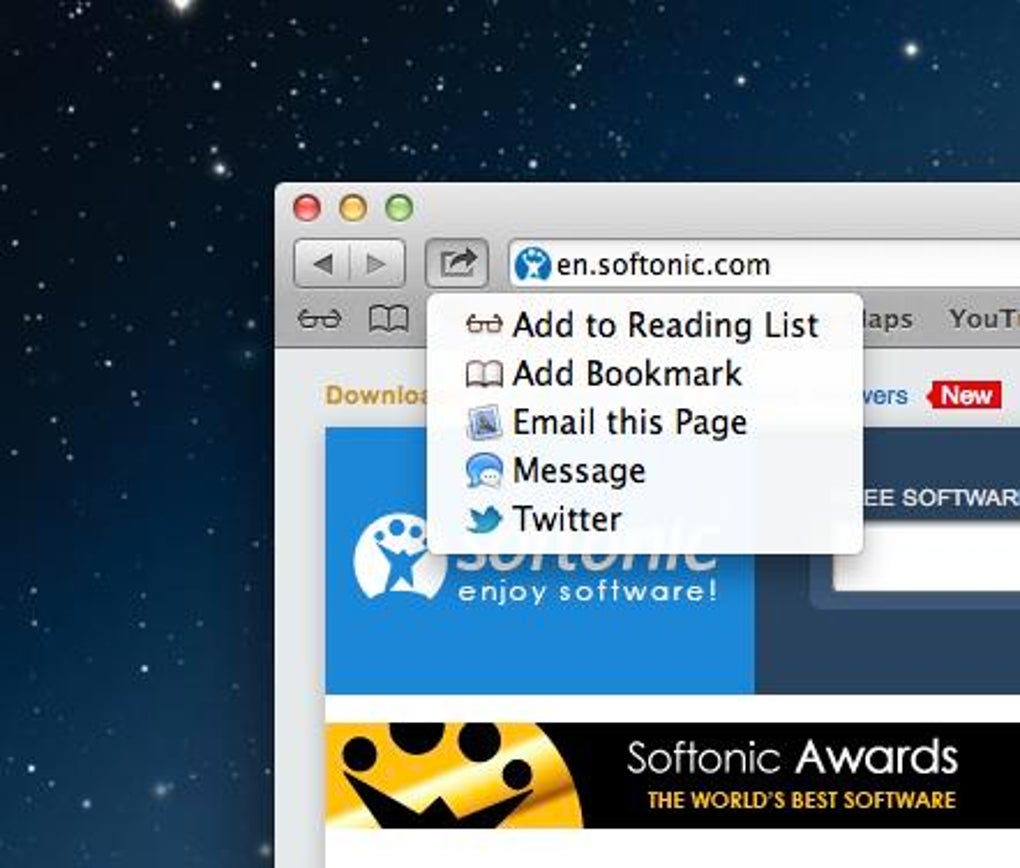This screenshot has height=868, width=1020.
Task: Select Add Bookmark menu entry
Action: coord(645,374)
